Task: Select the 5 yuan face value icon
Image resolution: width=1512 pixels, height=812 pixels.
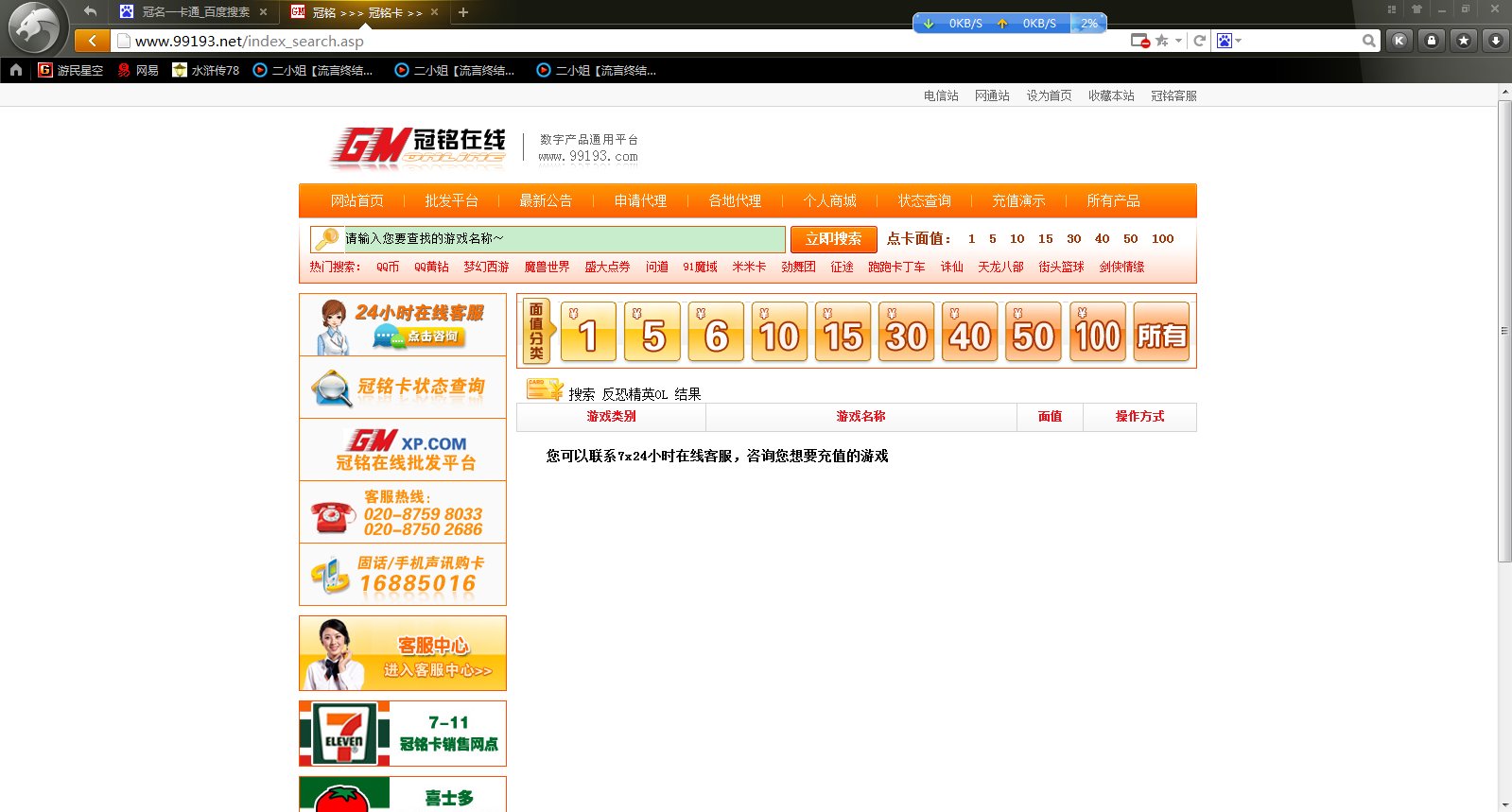Action: click(652, 332)
